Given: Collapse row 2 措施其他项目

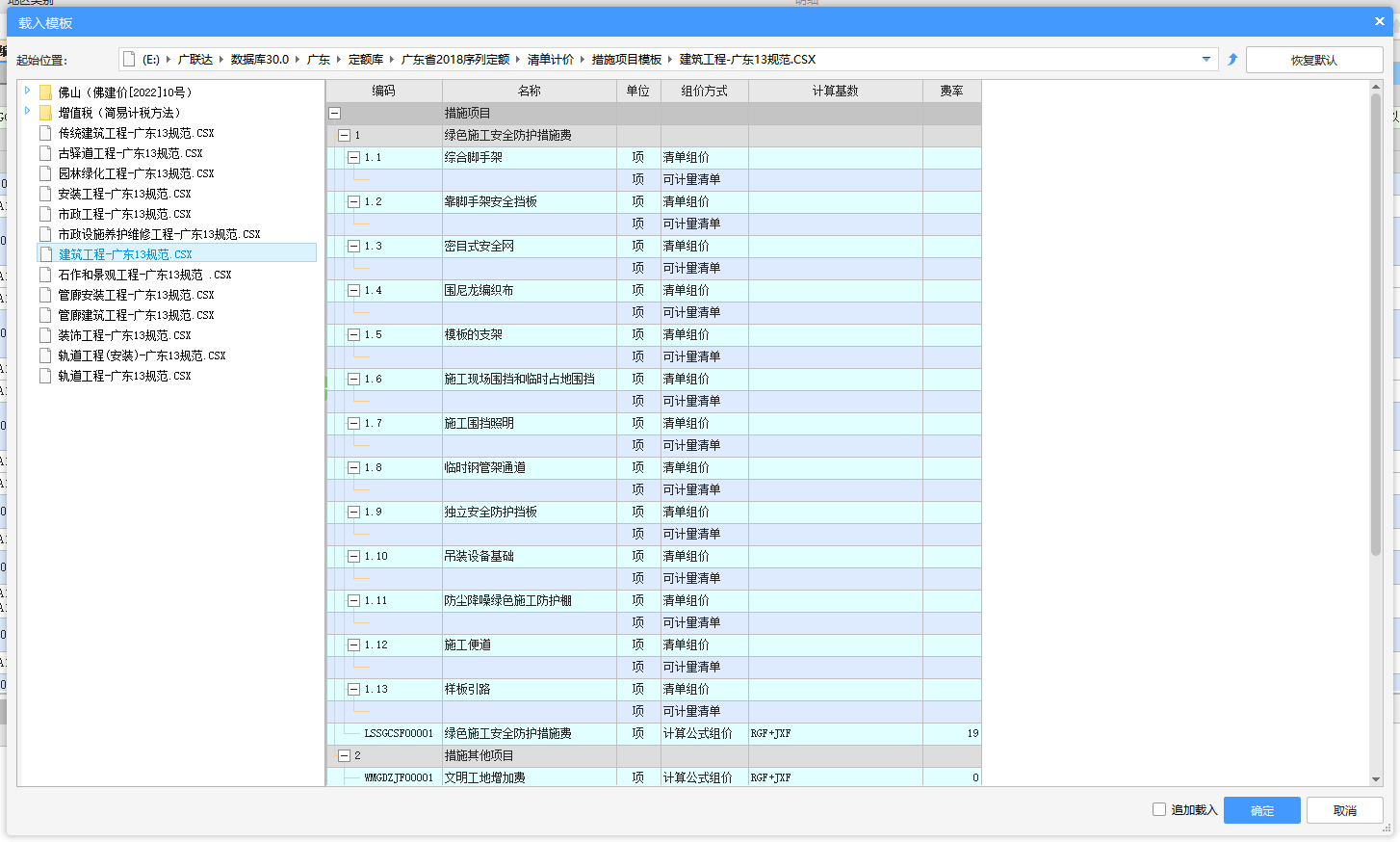Looking at the screenshot, I should point(344,755).
